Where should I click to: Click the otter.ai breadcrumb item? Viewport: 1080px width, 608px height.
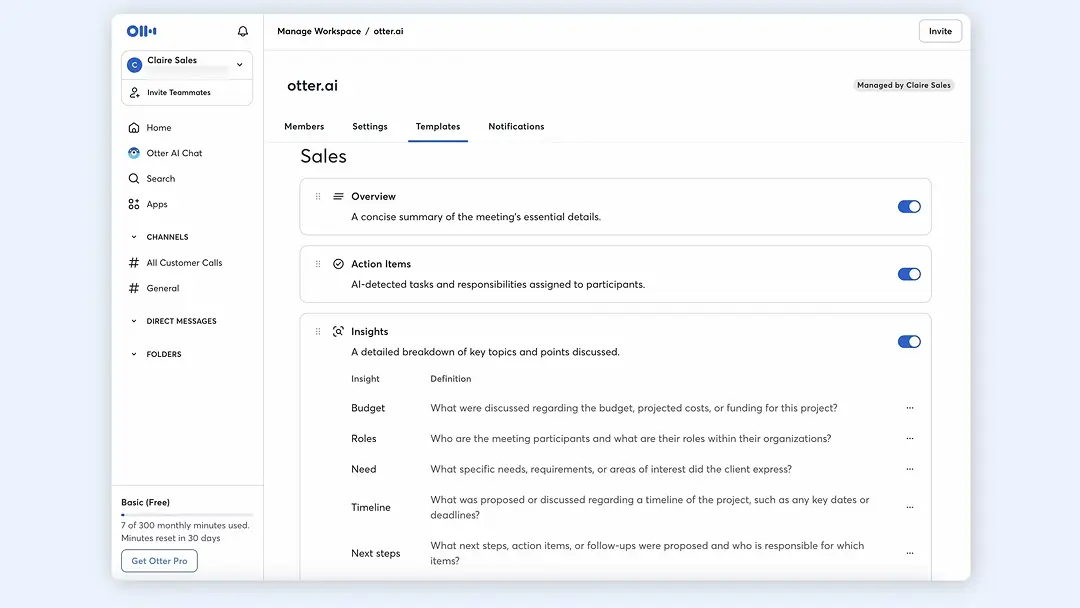click(388, 31)
